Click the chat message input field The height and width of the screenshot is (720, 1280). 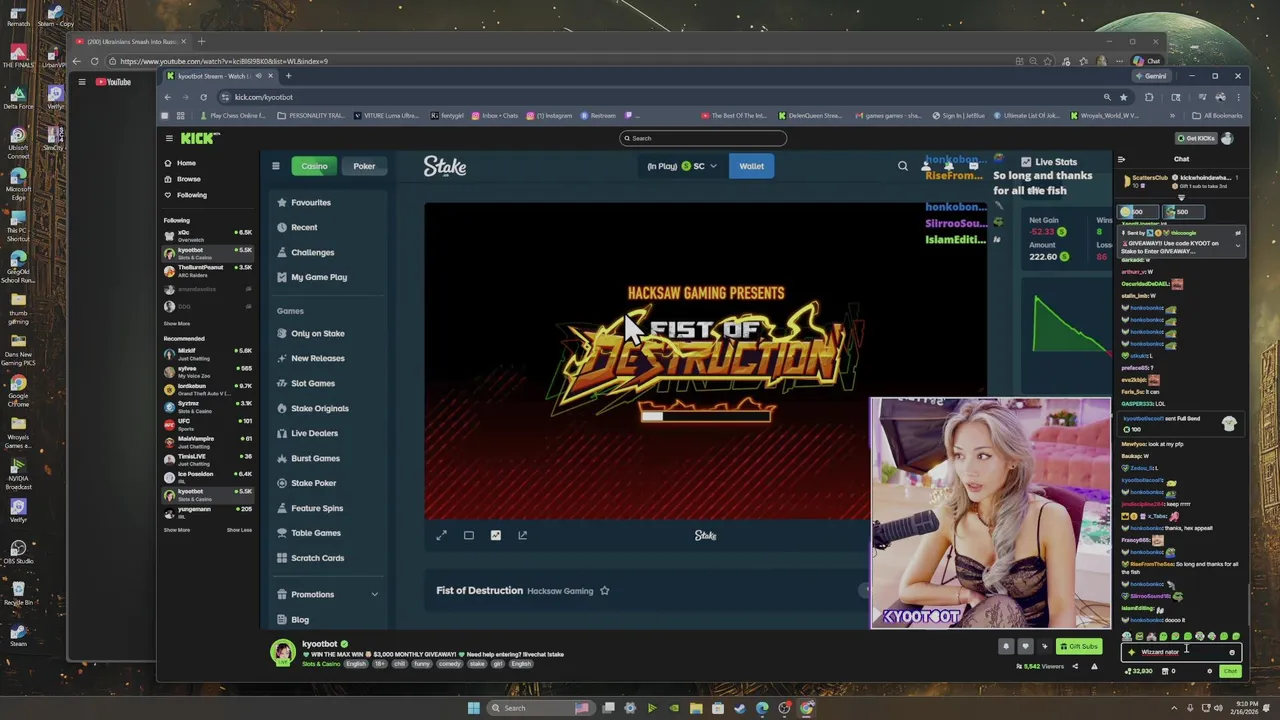pos(1180,652)
